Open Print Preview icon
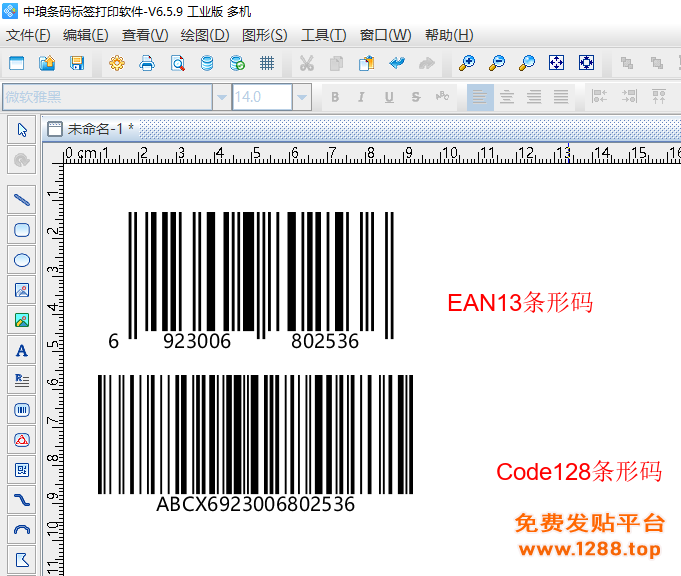This screenshot has height=576, width=681. [x=177, y=63]
